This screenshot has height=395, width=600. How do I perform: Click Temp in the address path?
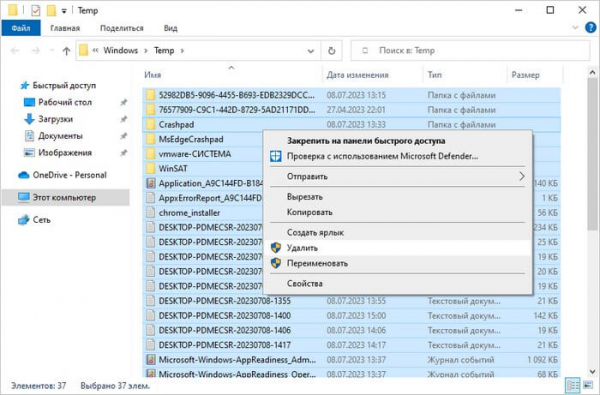tap(164, 51)
